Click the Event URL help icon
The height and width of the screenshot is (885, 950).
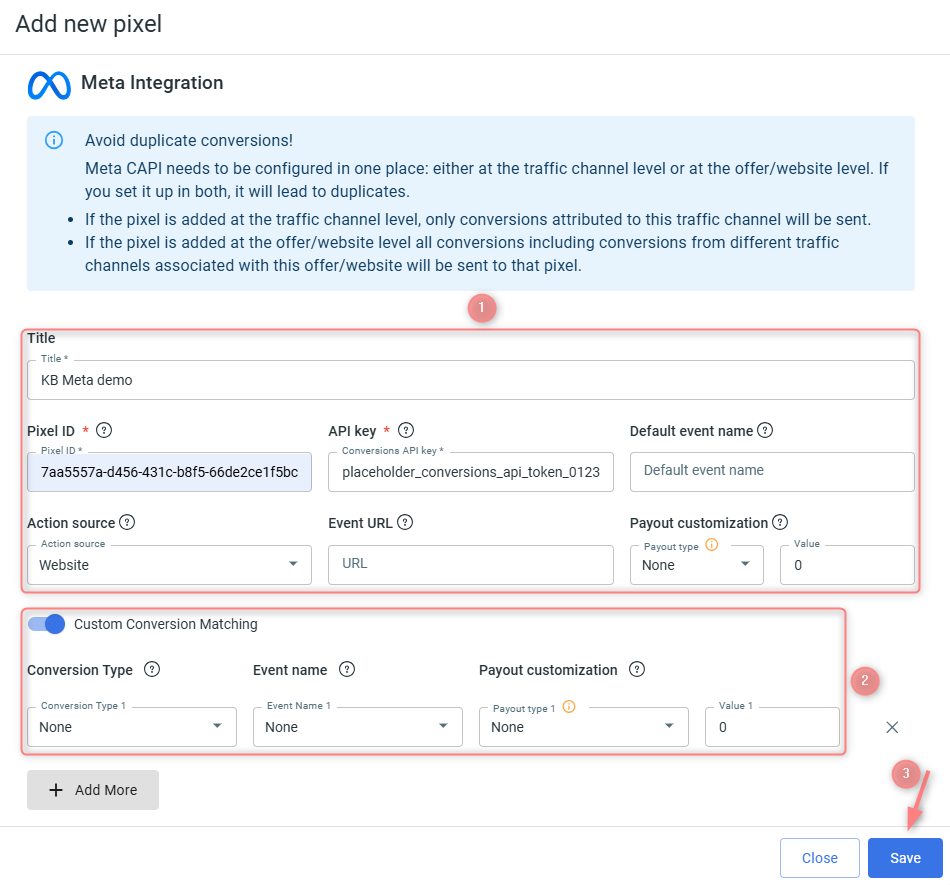pyautogui.click(x=405, y=522)
